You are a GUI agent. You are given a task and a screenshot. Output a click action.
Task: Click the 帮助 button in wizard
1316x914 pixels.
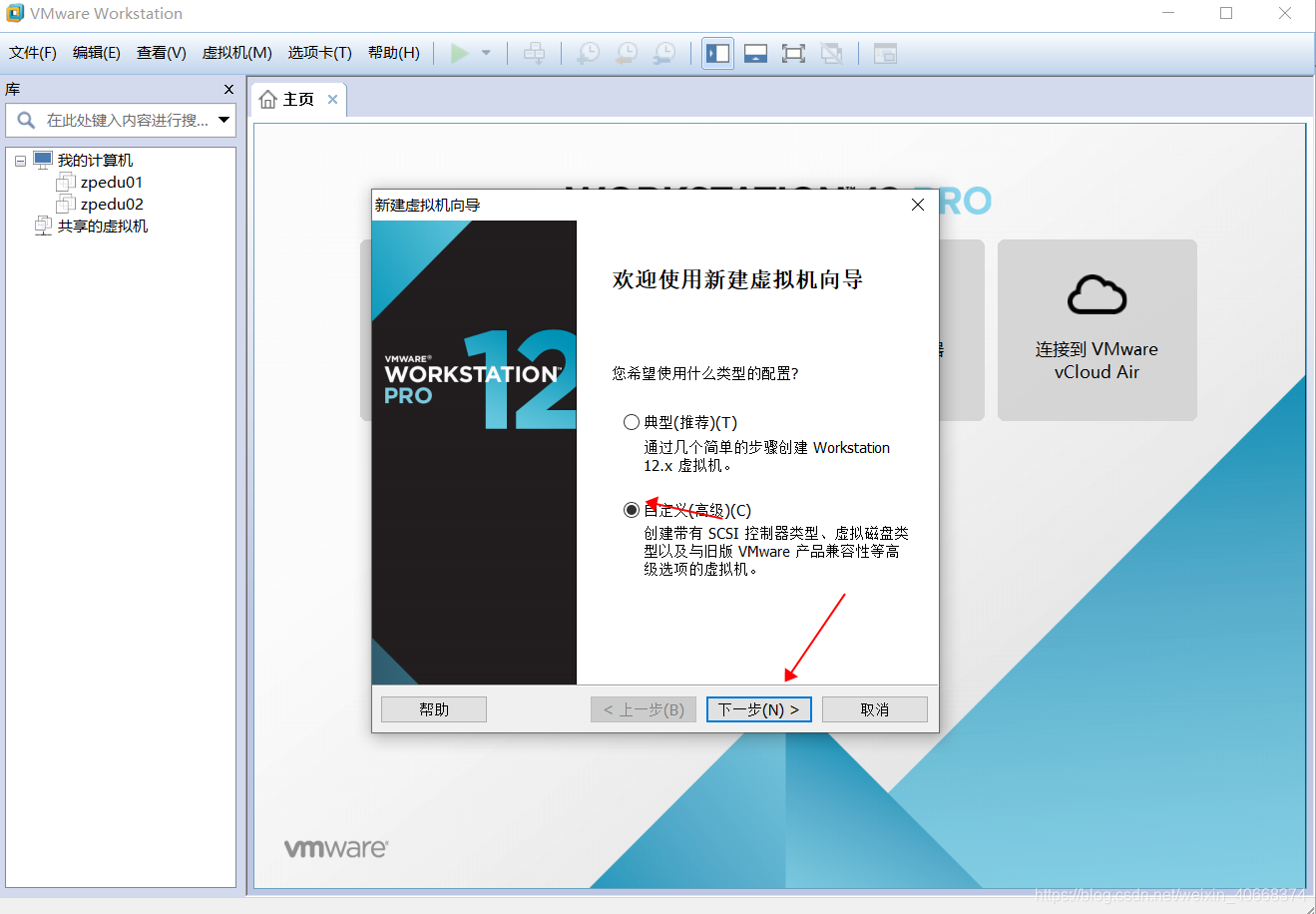[434, 709]
